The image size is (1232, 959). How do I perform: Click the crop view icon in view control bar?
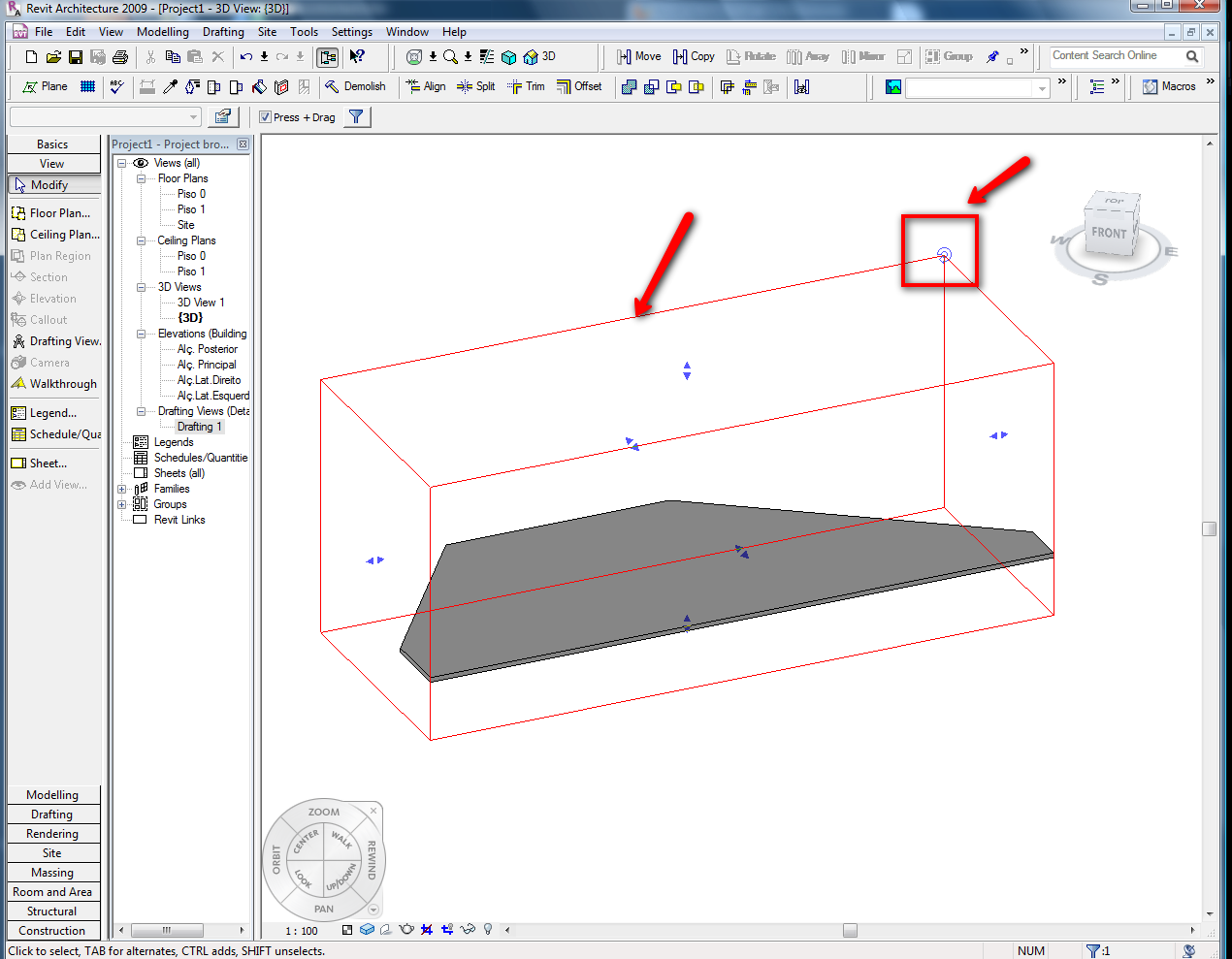point(426,930)
